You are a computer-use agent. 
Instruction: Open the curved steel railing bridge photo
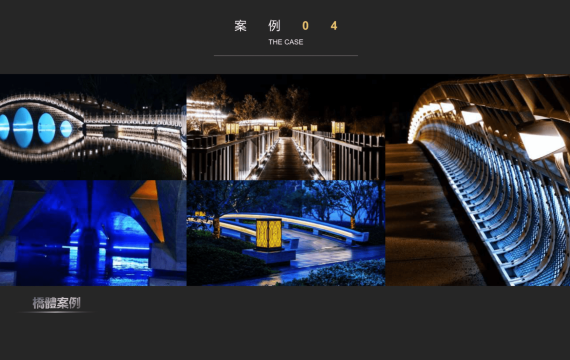pyautogui.click(x=478, y=180)
